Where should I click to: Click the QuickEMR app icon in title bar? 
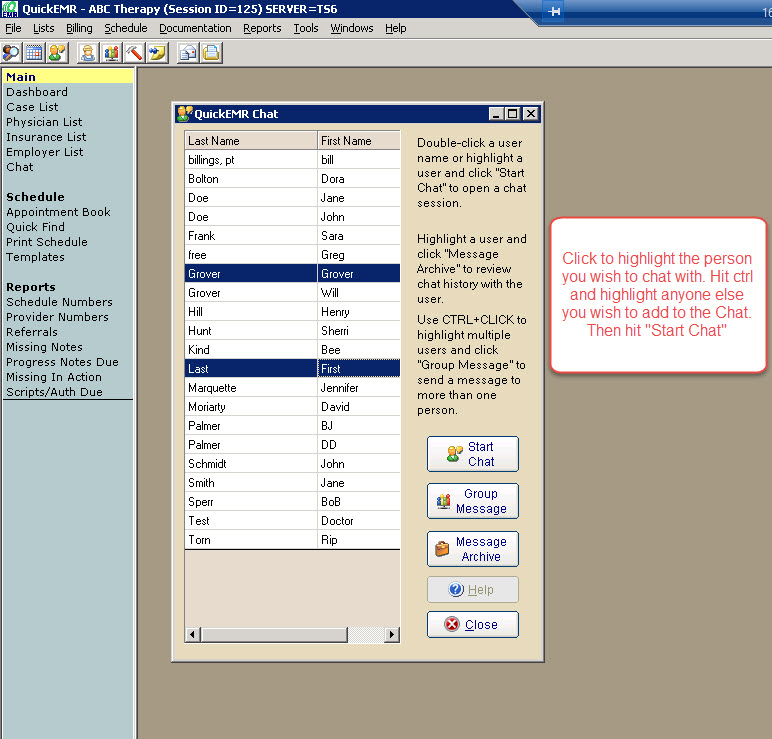point(10,9)
